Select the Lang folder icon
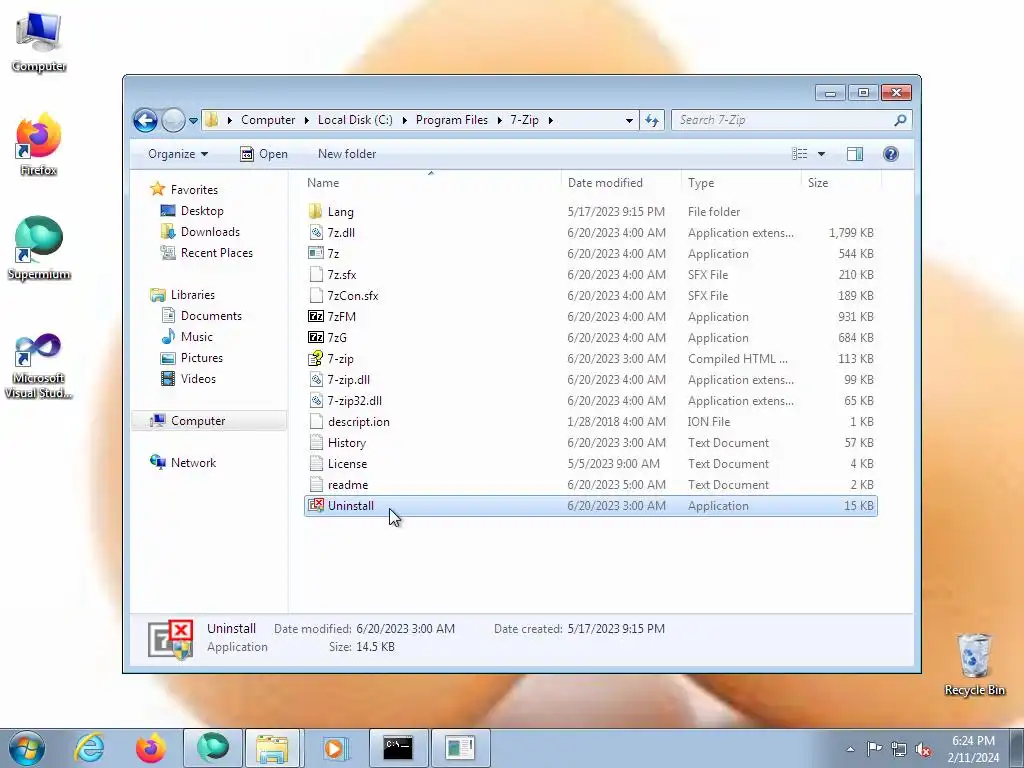 [316, 211]
